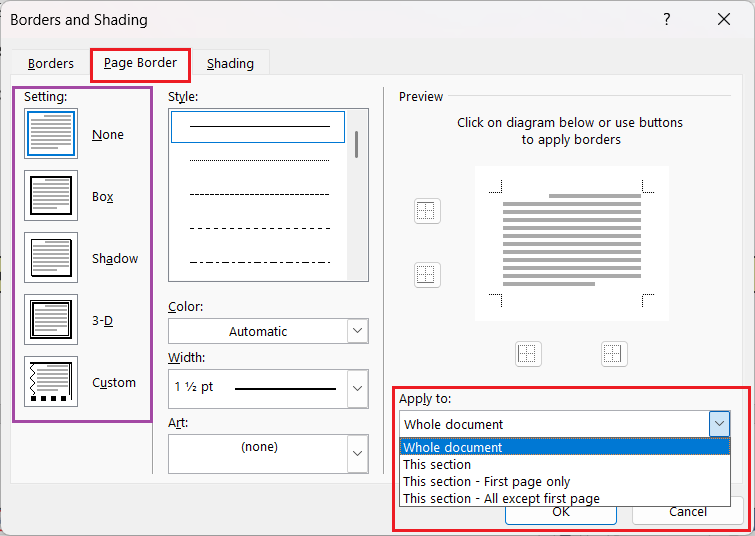Toggle the right border button in Preview

(614, 354)
